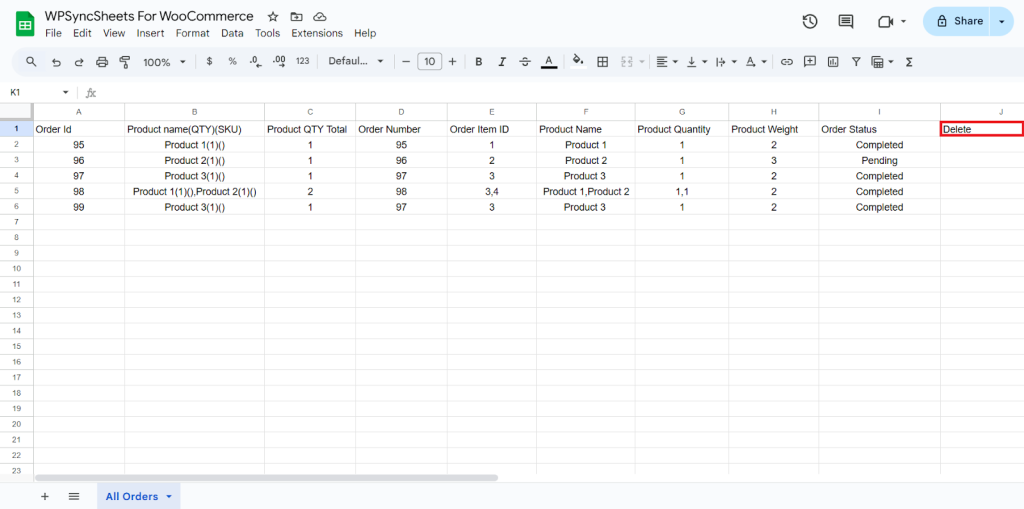Click the formula bar

(562, 93)
